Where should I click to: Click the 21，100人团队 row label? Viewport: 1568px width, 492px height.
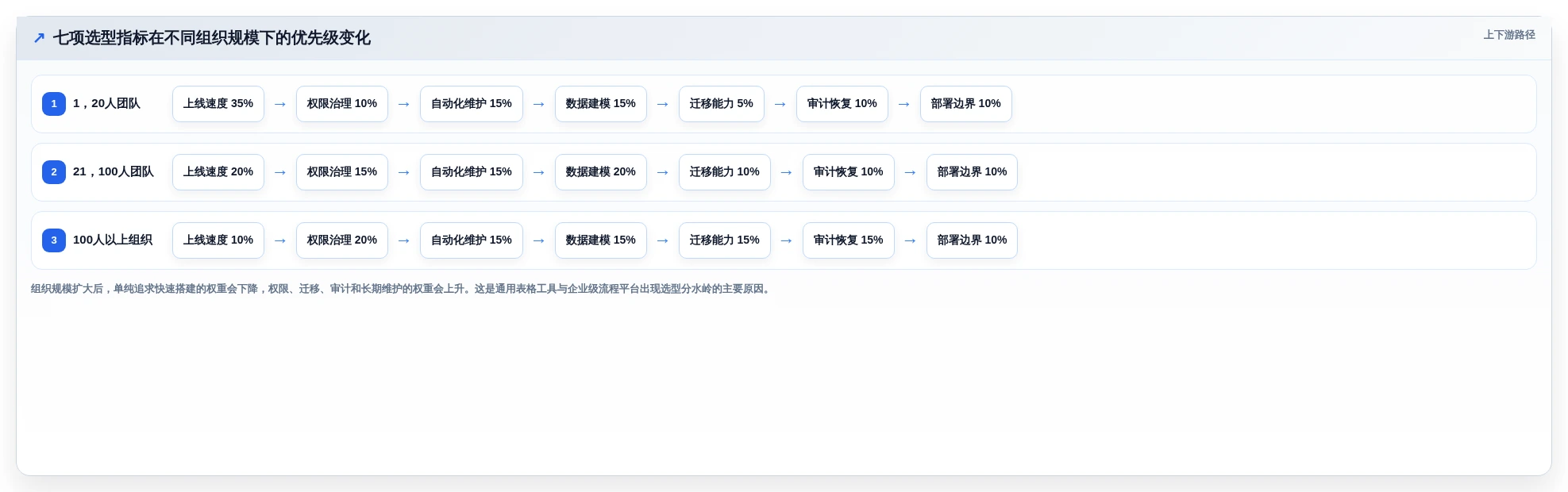[x=114, y=172]
